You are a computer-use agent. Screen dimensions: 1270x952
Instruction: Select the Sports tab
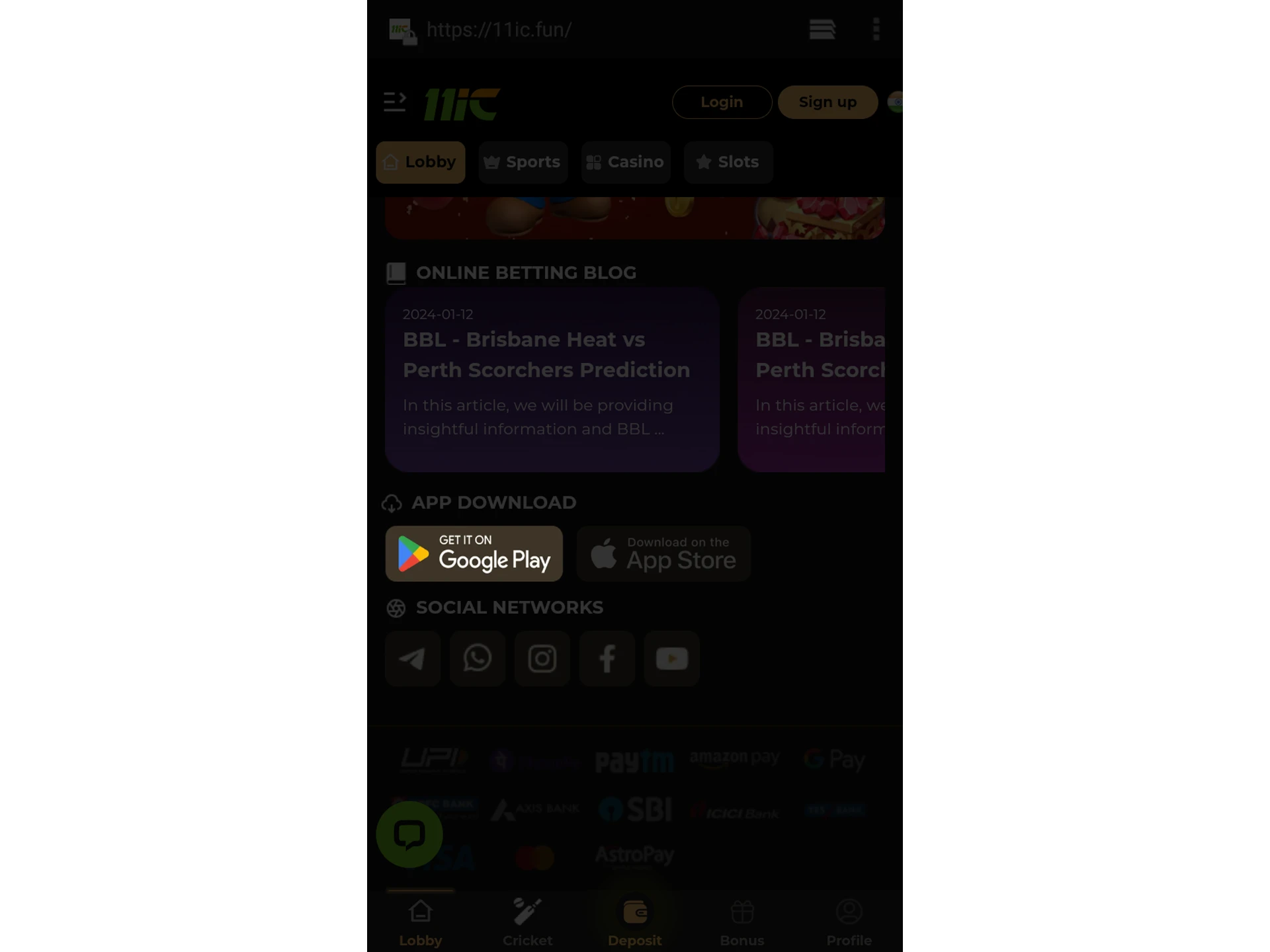click(522, 162)
